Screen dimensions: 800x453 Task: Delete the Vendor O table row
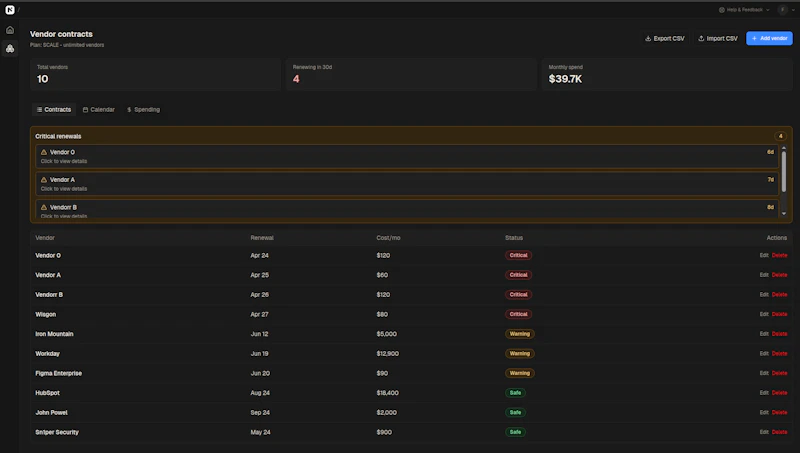[779, 255]
